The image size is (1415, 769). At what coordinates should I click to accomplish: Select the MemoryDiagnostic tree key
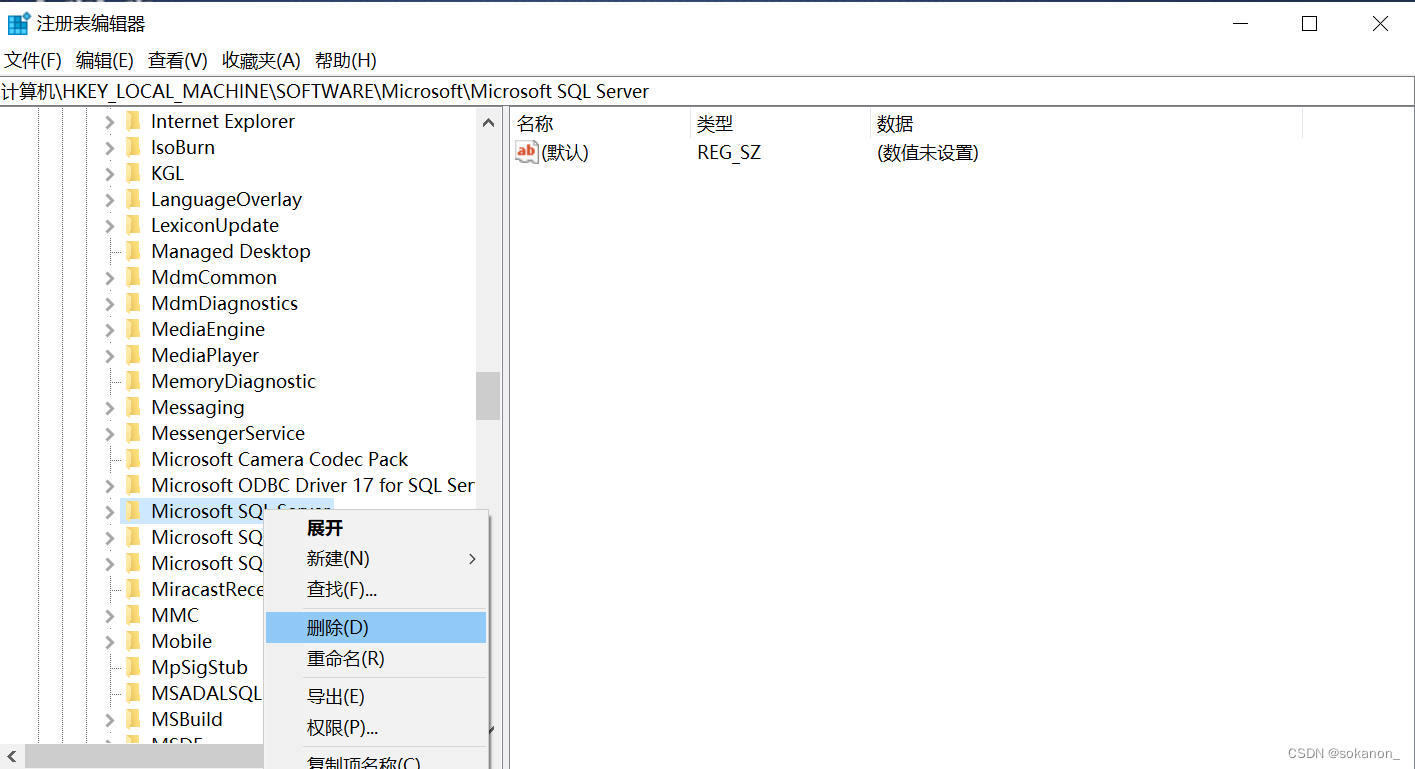click(233, 381)
